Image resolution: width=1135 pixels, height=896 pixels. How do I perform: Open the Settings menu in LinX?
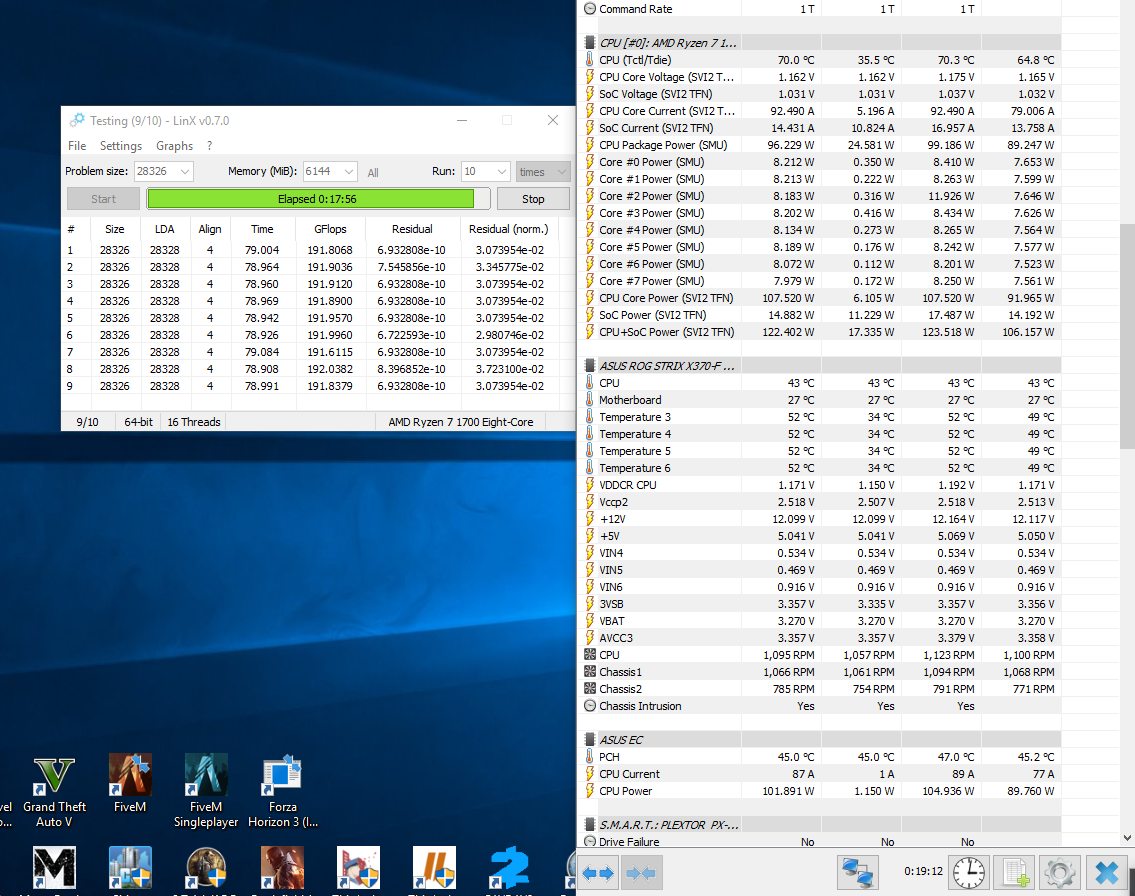coord(121,145)
